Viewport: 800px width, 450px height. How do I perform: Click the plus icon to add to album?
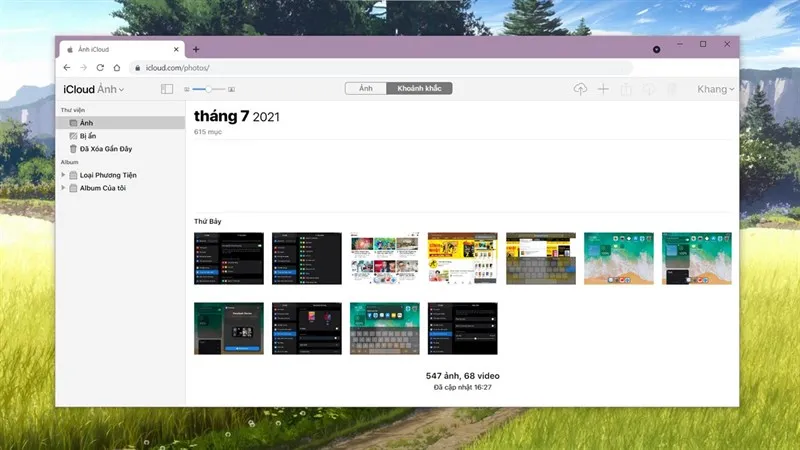click(603, 89)
